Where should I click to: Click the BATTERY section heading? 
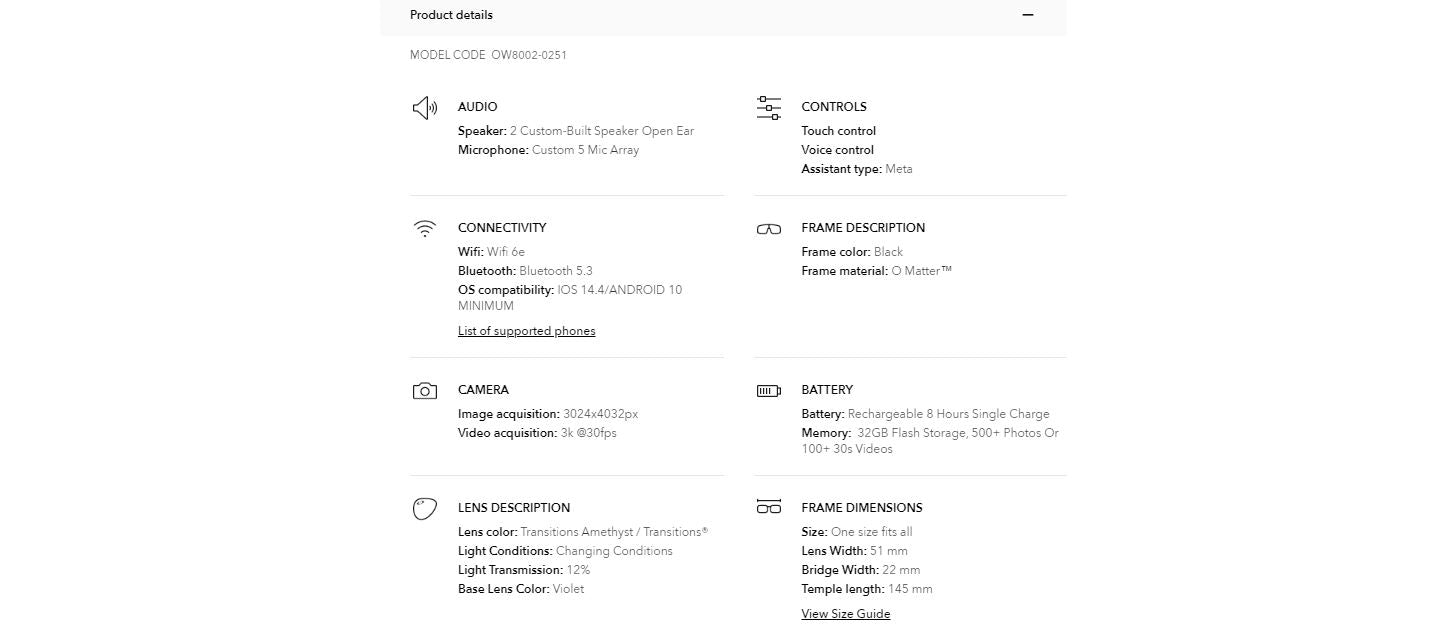pos(827,390)
